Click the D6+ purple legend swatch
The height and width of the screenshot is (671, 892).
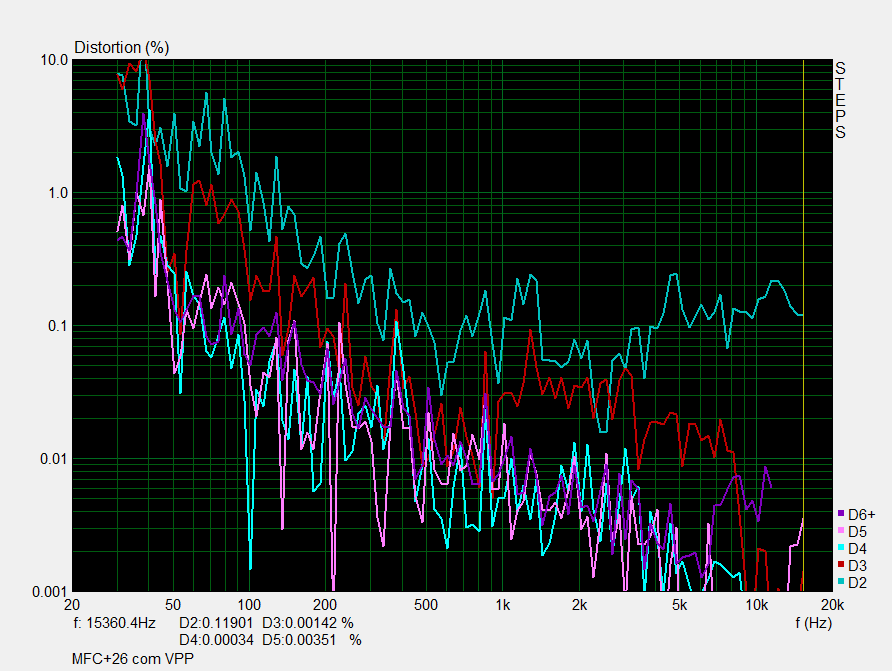pyautogui.click(x=841, y=513)
